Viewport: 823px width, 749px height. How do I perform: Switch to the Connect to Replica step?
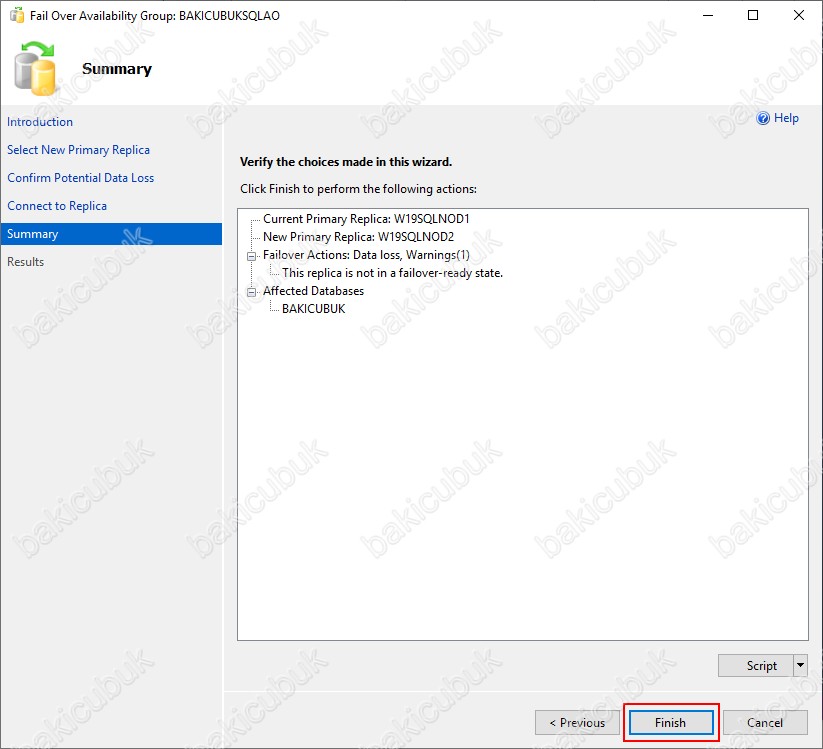(x=57, y=206)
